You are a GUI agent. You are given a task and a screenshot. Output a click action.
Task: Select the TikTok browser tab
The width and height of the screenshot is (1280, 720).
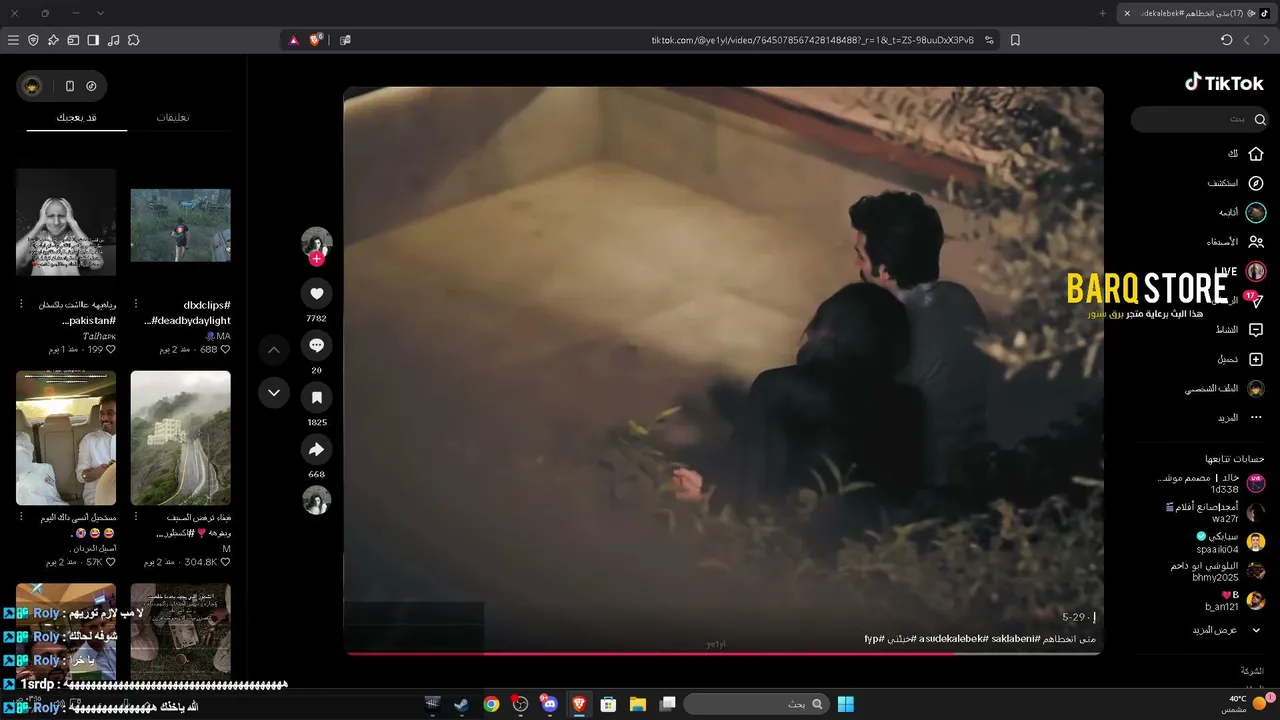click(x=1197, y=13)
